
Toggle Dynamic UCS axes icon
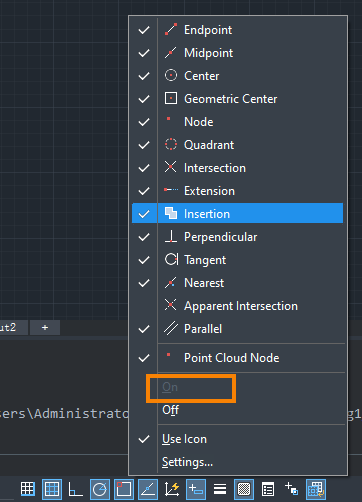pyautogui.click(x=172, y=489)
